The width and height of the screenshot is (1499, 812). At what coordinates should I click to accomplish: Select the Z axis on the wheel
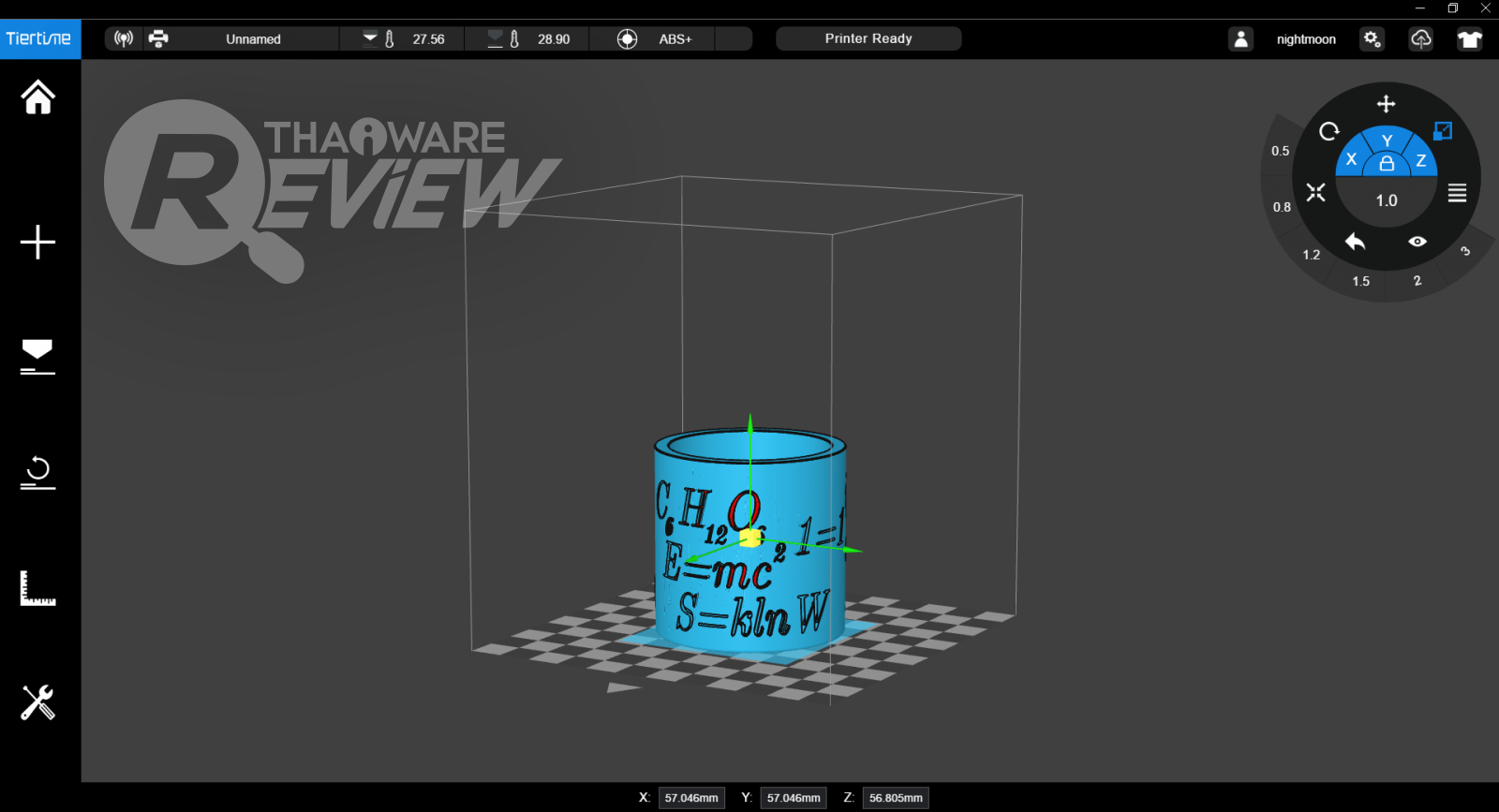[1421, 160]
